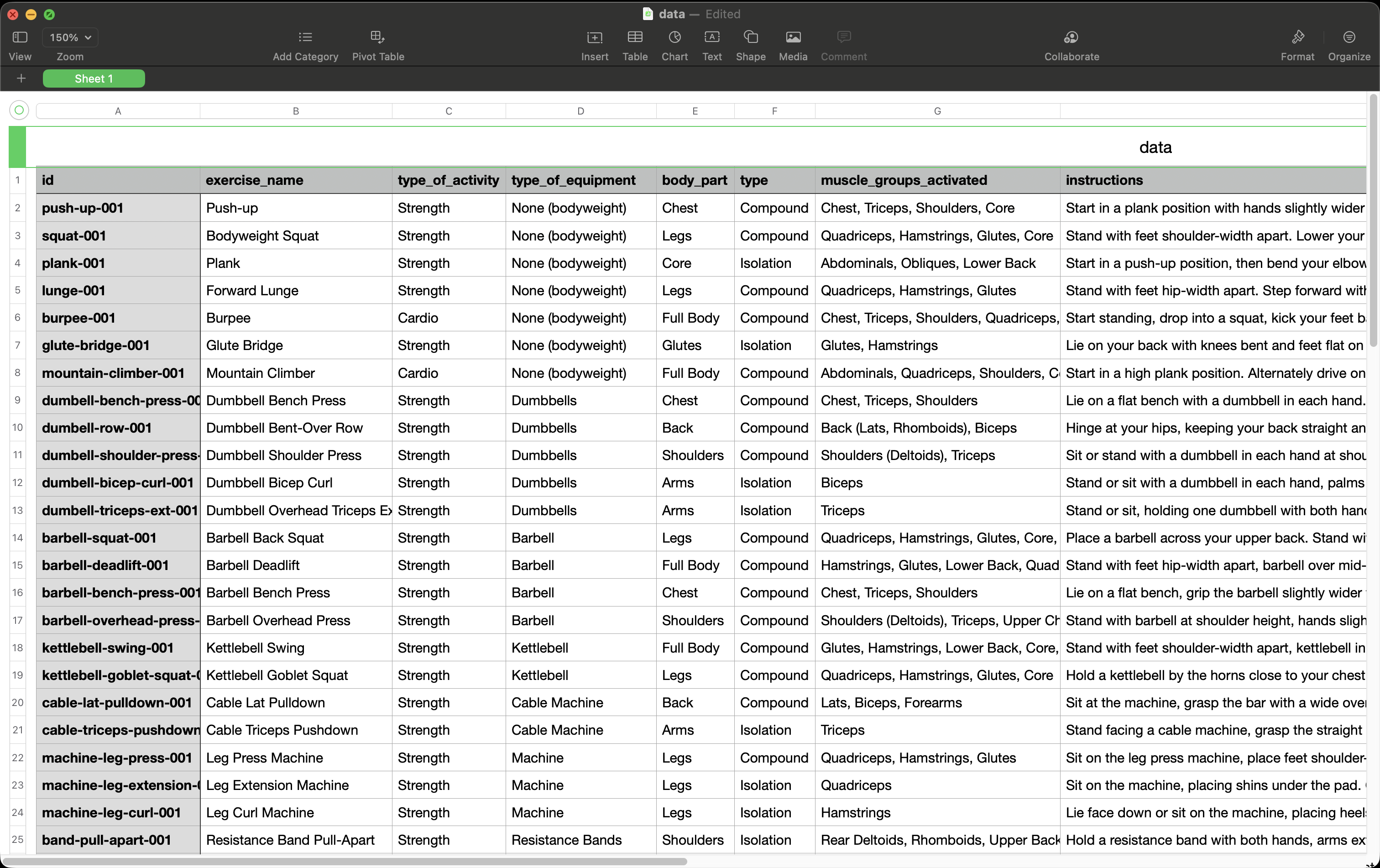Add a new Table
1380x868 pixels.
(635, 37)
